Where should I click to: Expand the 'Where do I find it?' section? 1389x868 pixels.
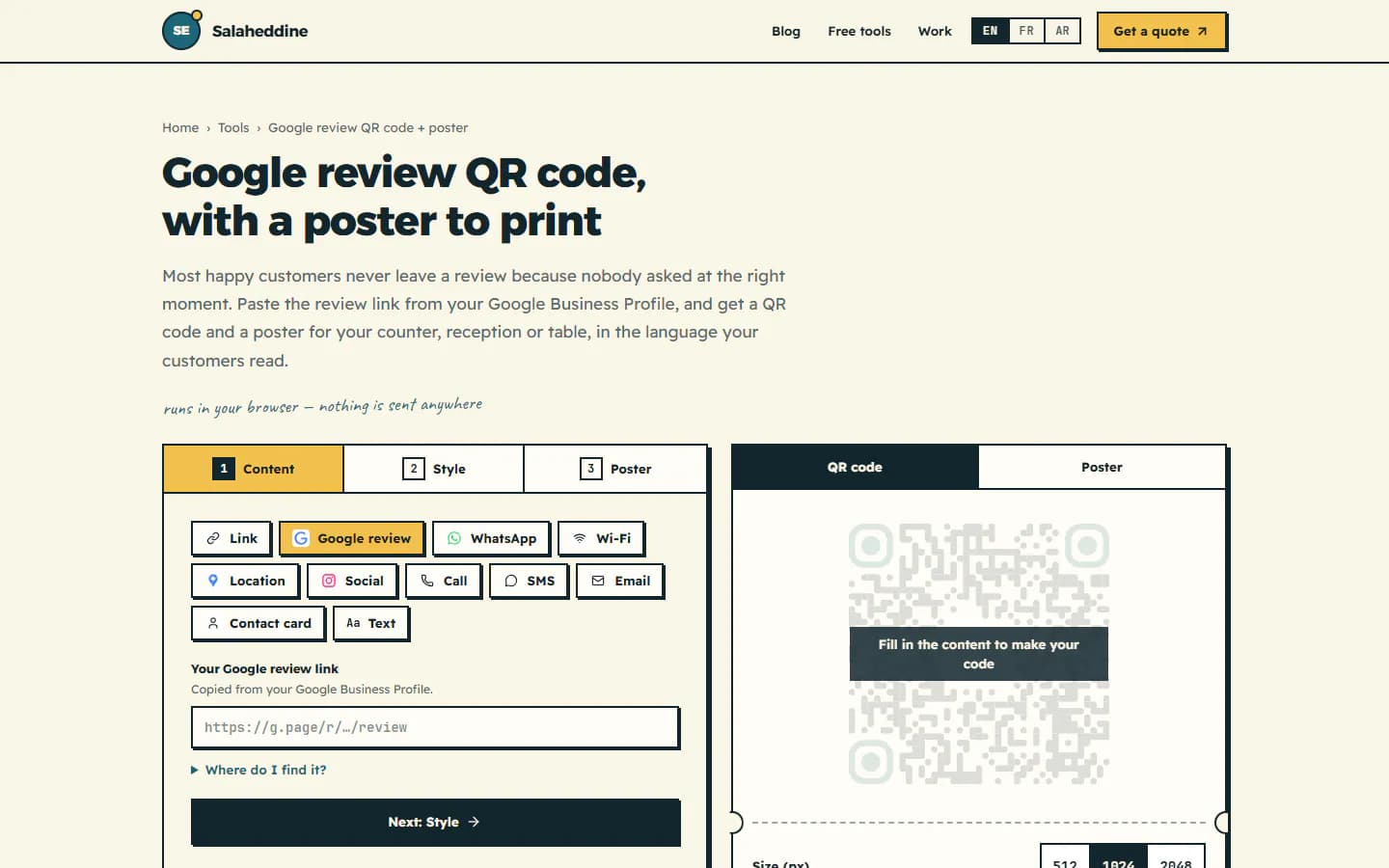(259, 770)
